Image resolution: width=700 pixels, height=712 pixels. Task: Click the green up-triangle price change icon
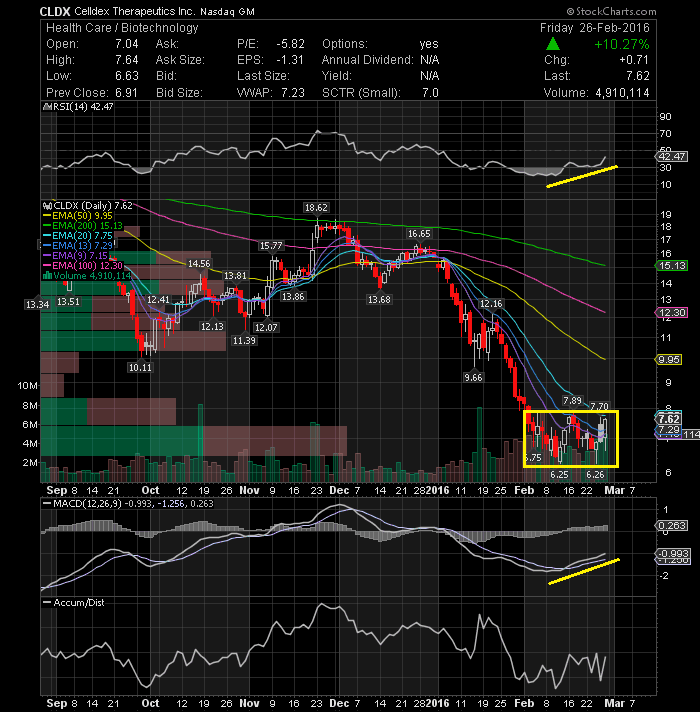coord(552,44)
